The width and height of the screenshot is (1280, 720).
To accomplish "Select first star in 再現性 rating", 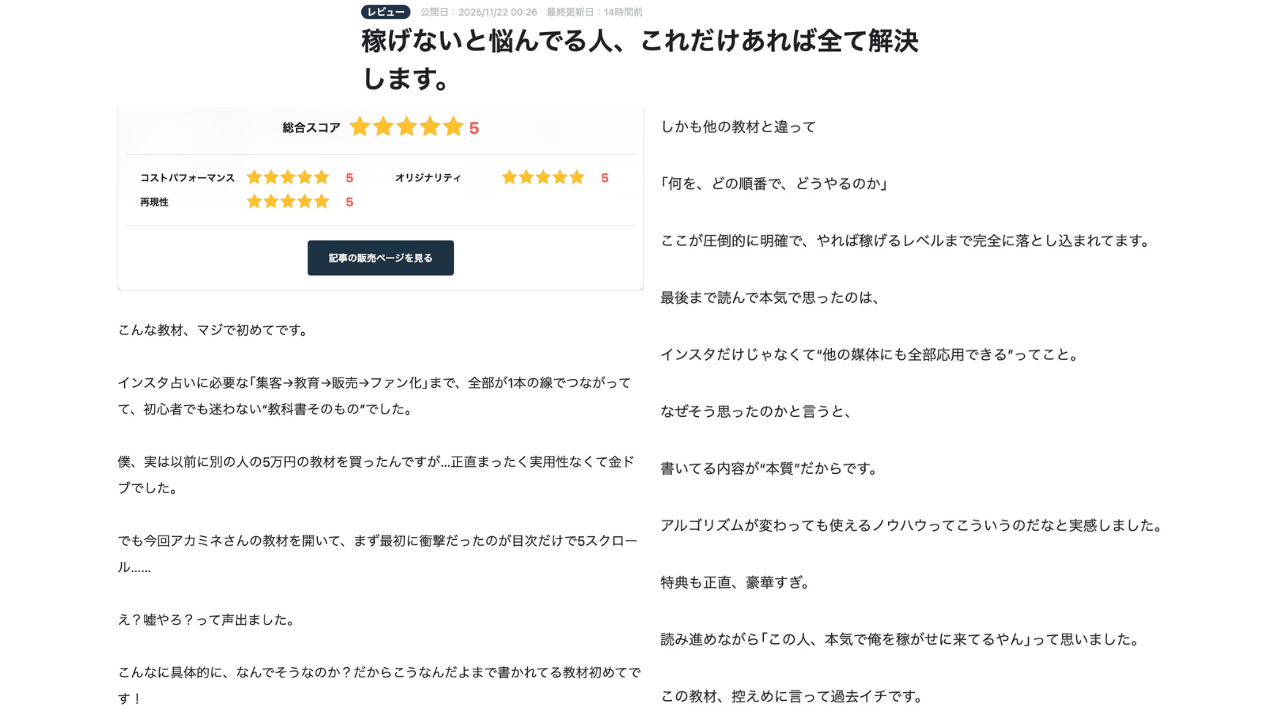I will [x=254, y=201].
